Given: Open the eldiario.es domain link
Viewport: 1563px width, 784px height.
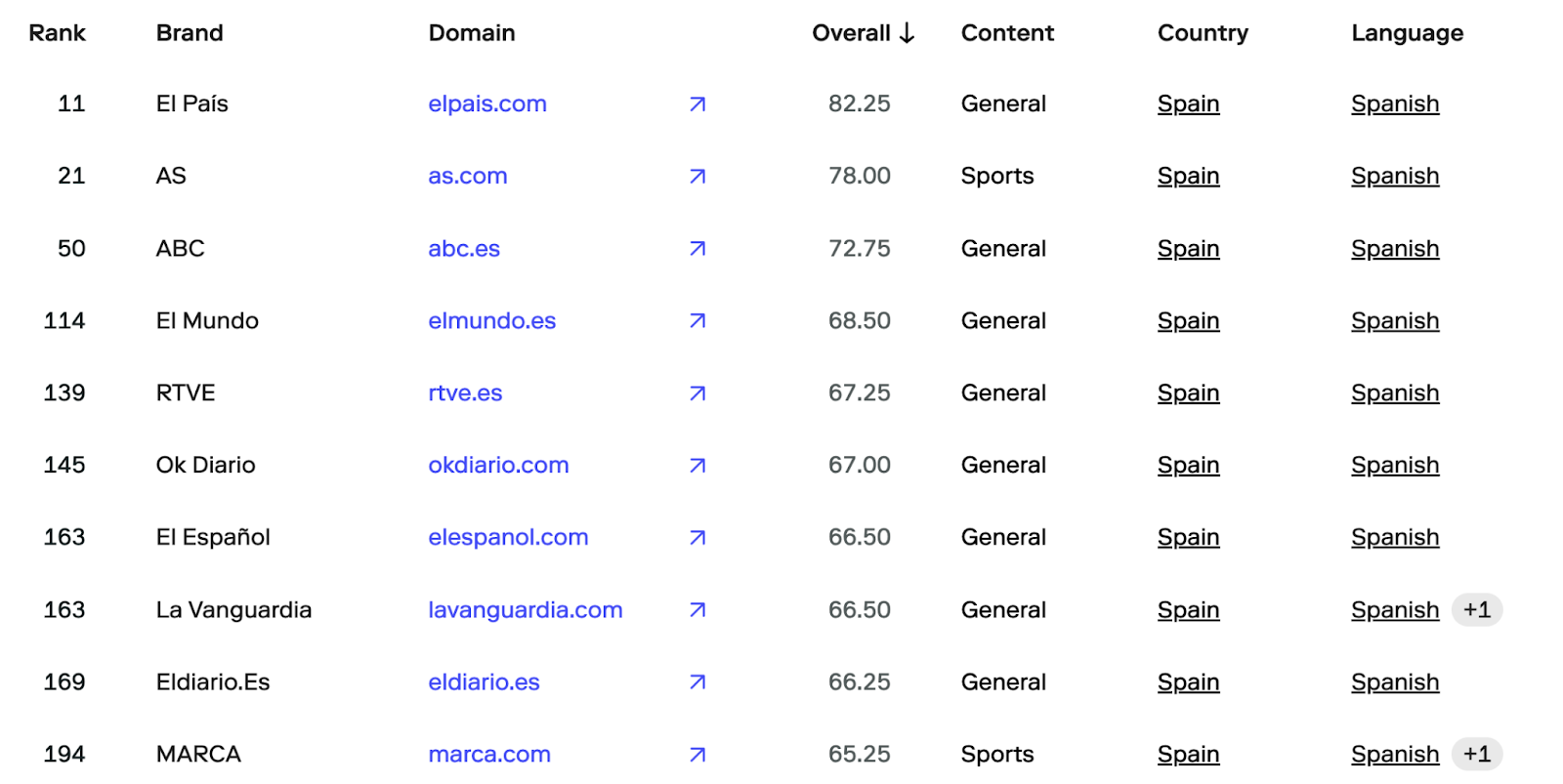Looking at the screenshot, I should click(x=484, y=682).
